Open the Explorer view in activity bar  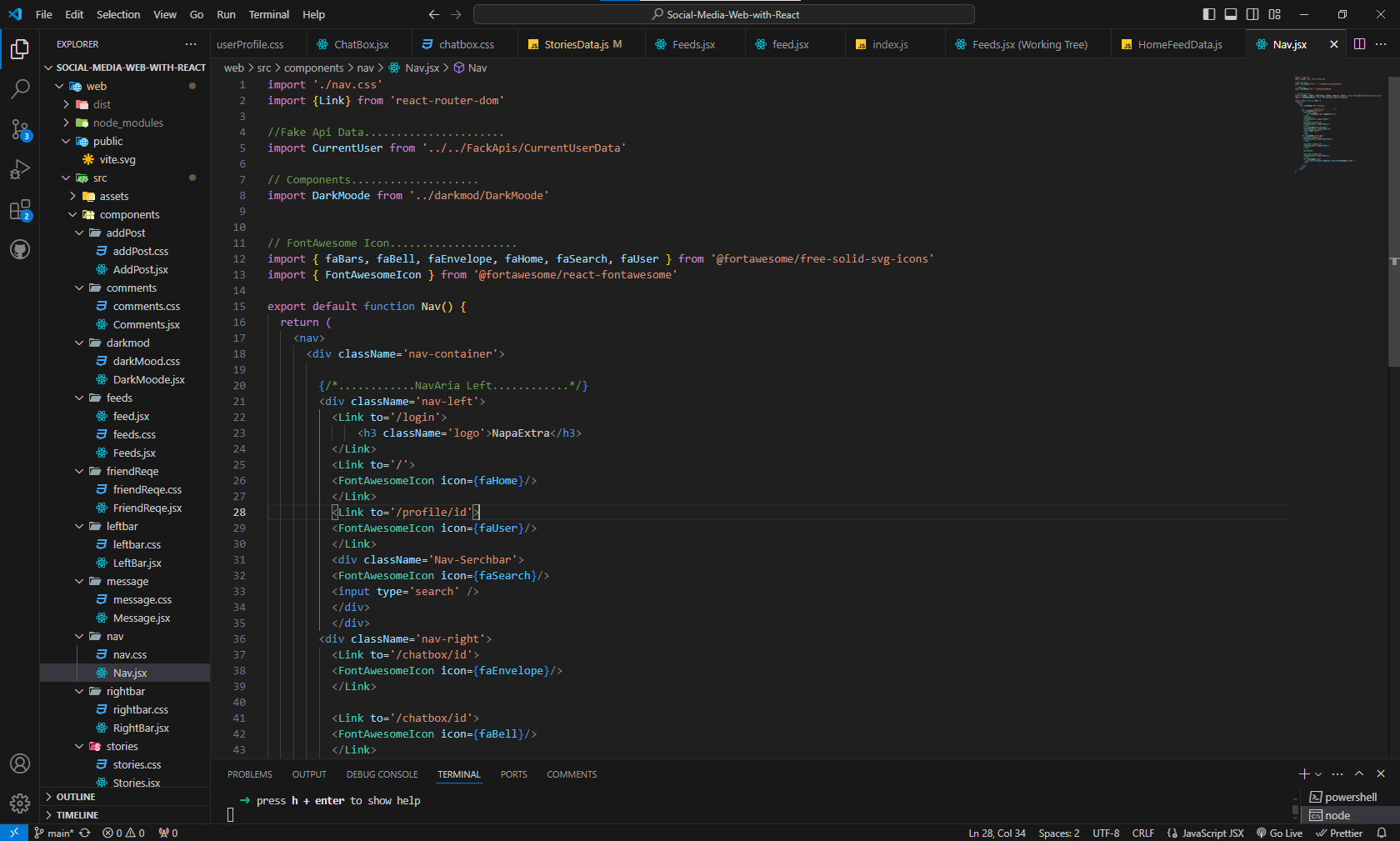click(20, 49)
